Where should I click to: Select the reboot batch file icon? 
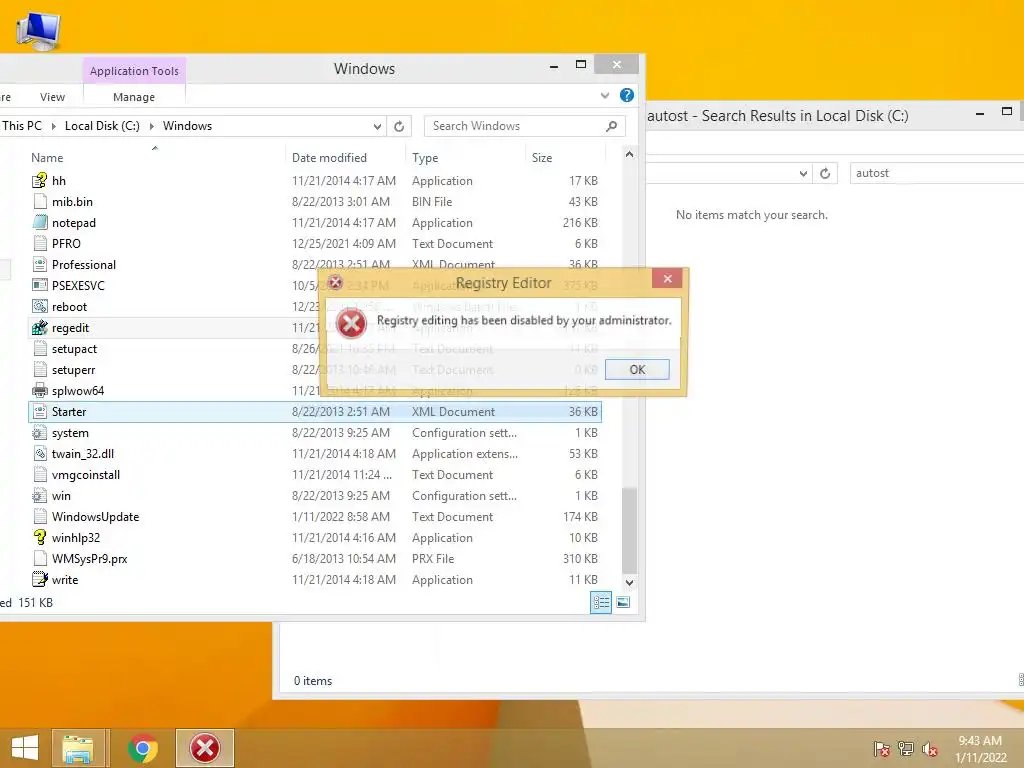(x=40, y=306)
